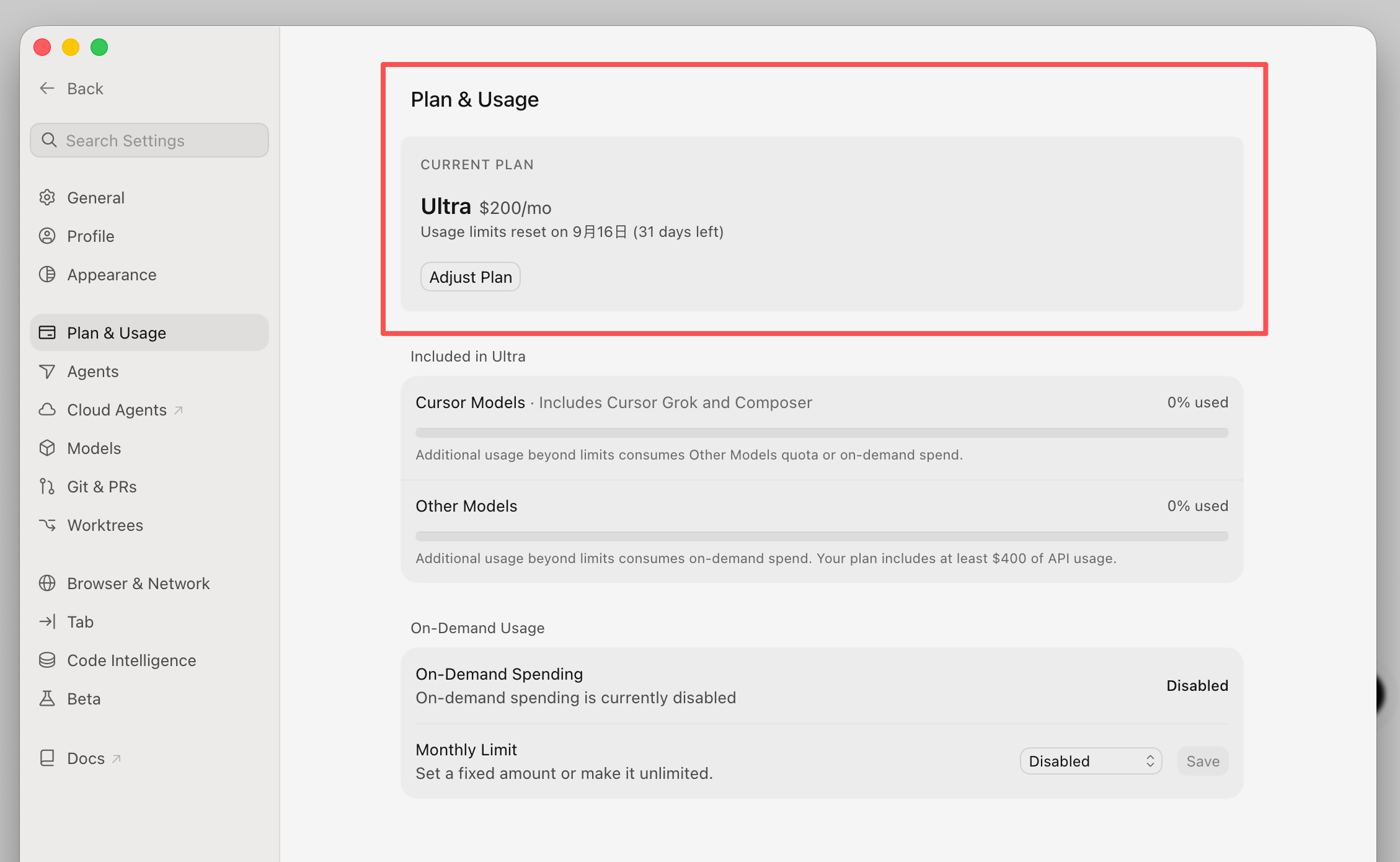Click the Profile person icon
Viewport: 1400px width, 862px height.
coord(47,236)
